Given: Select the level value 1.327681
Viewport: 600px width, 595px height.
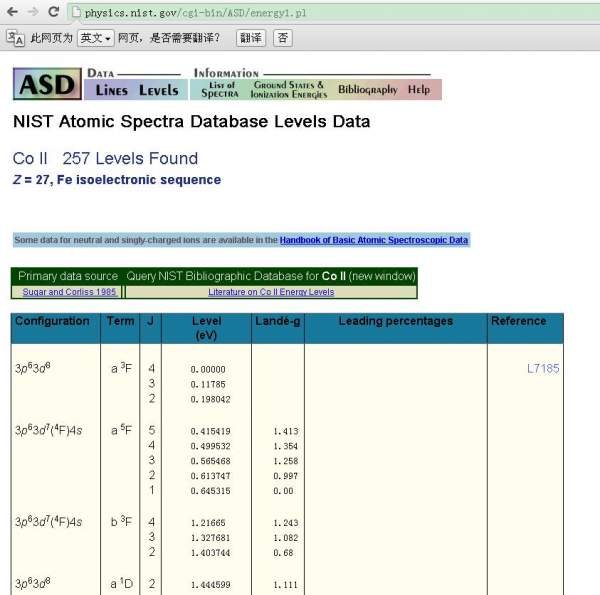Looking at the screenshot, I should tap(210, 538).
